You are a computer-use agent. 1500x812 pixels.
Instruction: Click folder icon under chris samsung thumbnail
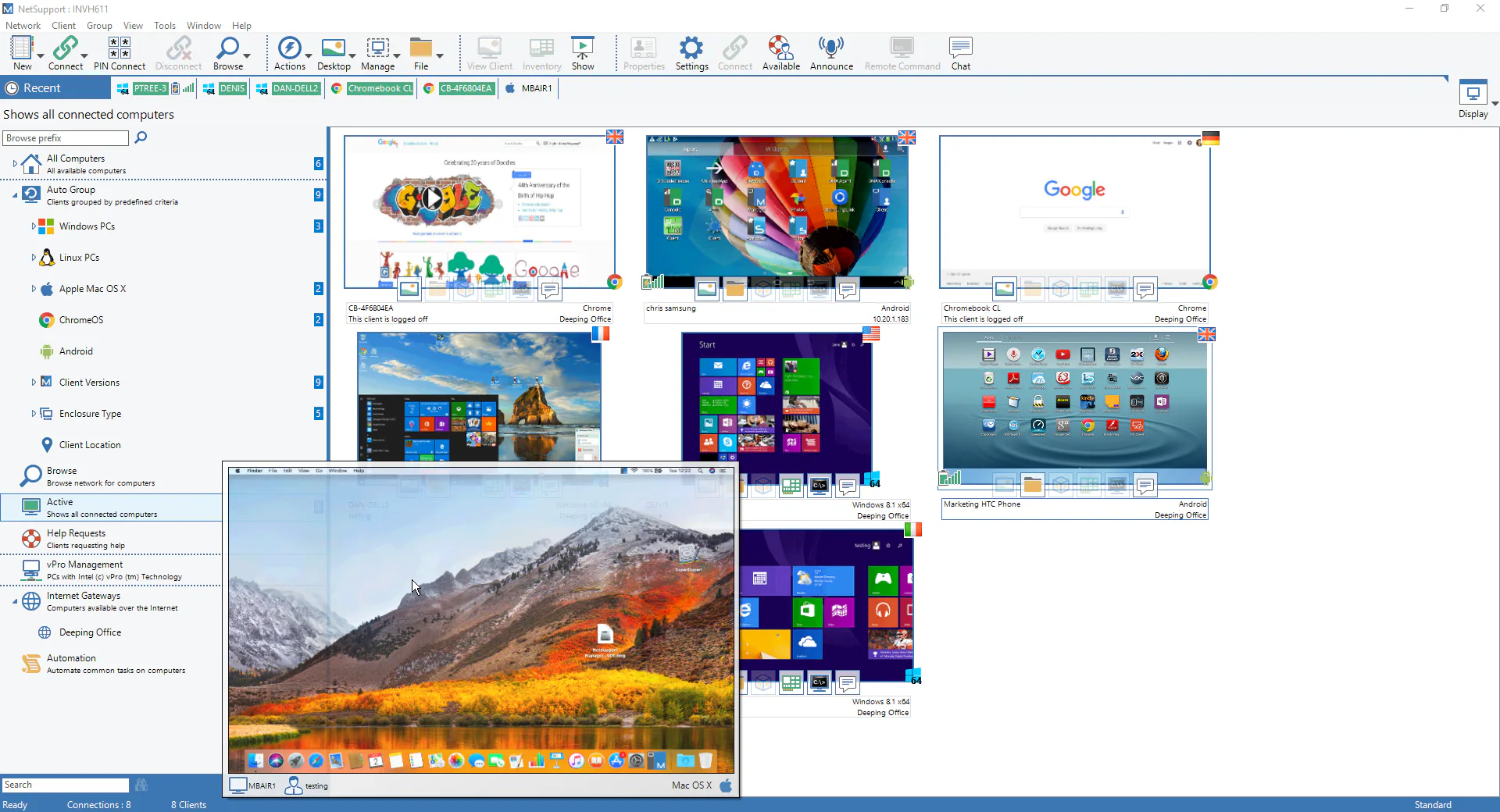click(735, 290)
